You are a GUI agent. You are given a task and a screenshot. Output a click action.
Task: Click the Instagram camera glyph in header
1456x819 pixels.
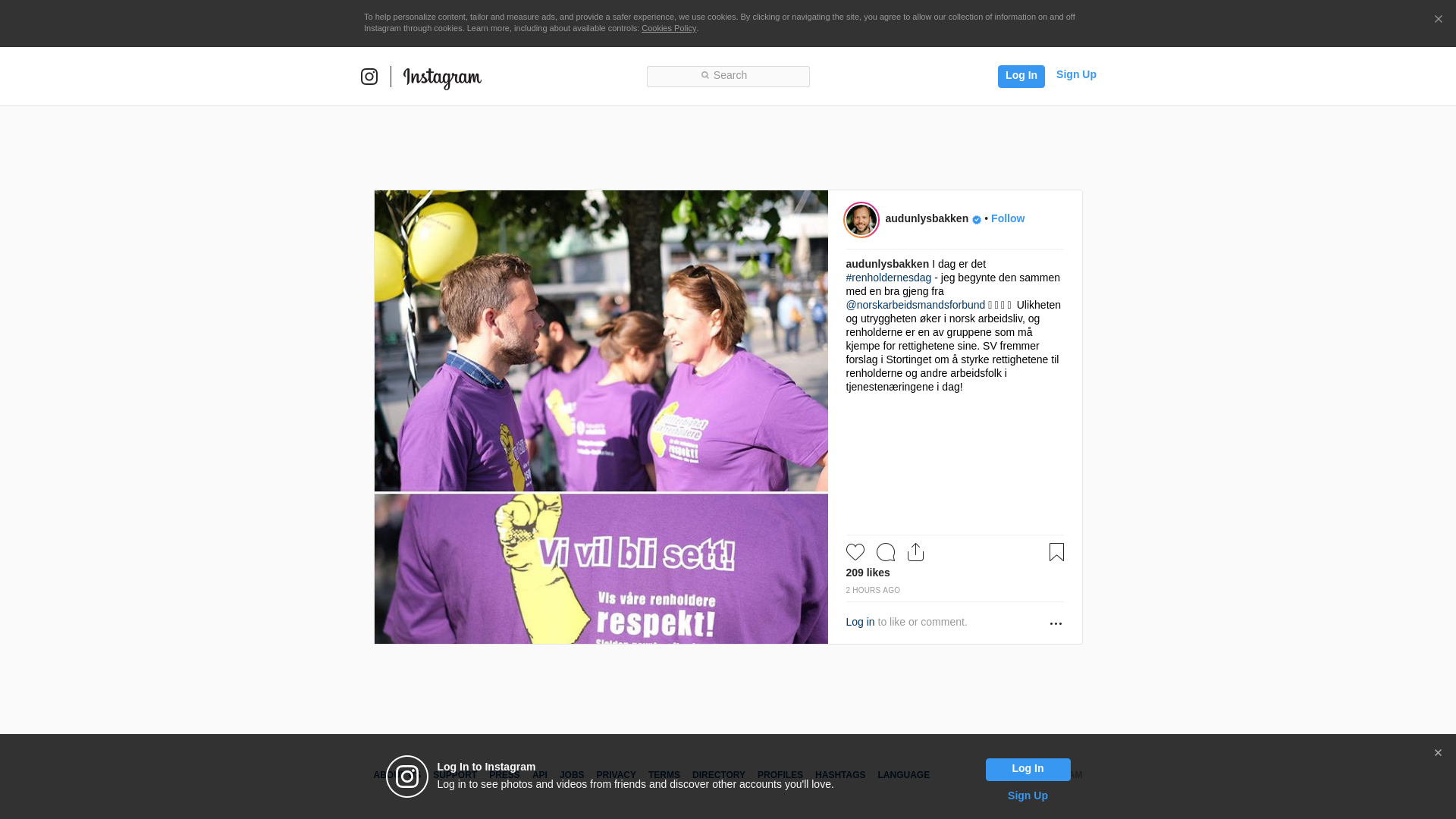[369, 77]
